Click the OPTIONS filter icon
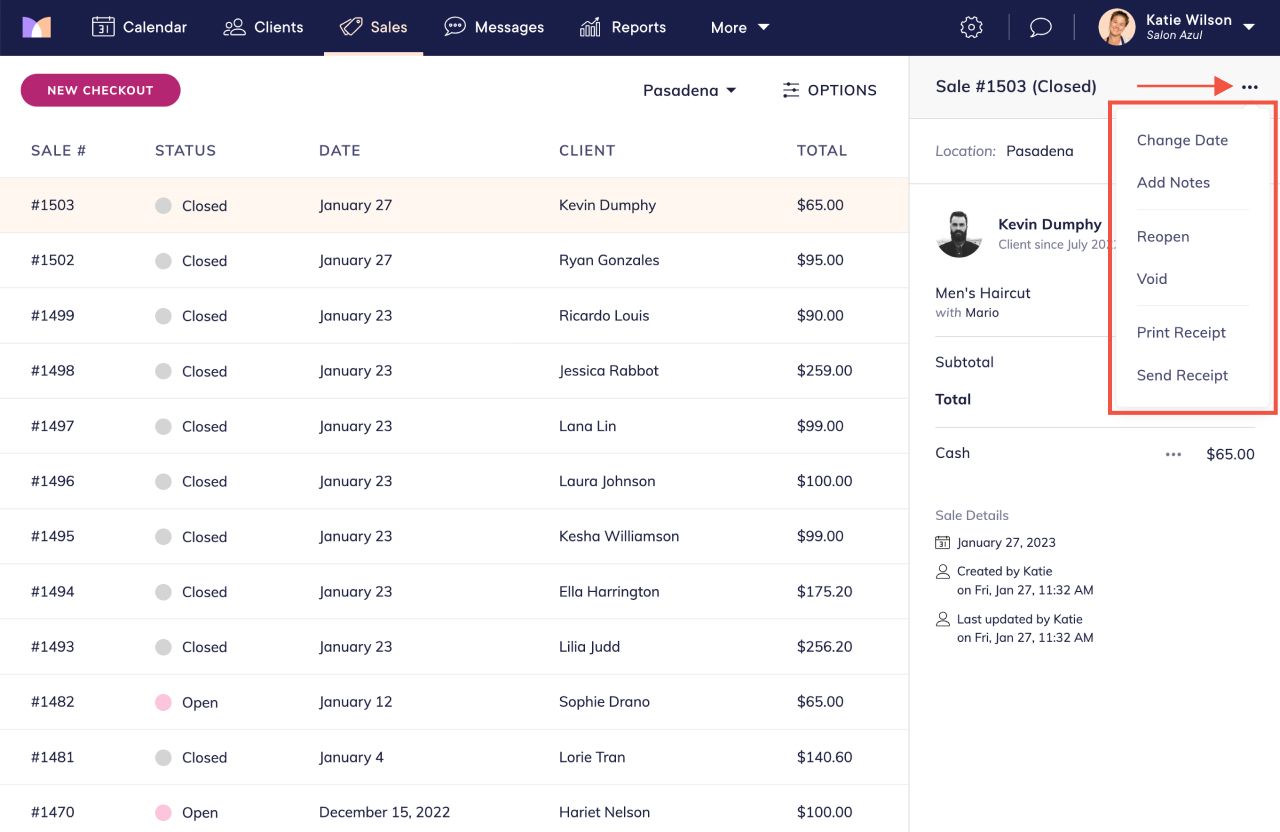 pos(789,90)
